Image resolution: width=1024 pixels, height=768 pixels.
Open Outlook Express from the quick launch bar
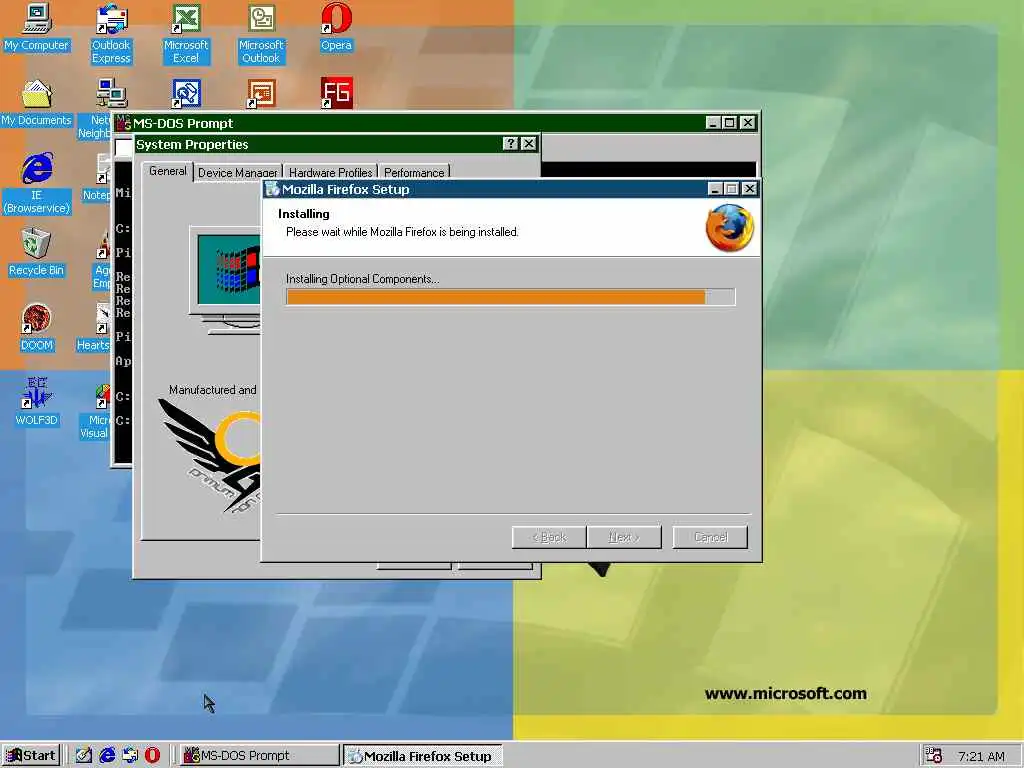click(x=130, y=756)
